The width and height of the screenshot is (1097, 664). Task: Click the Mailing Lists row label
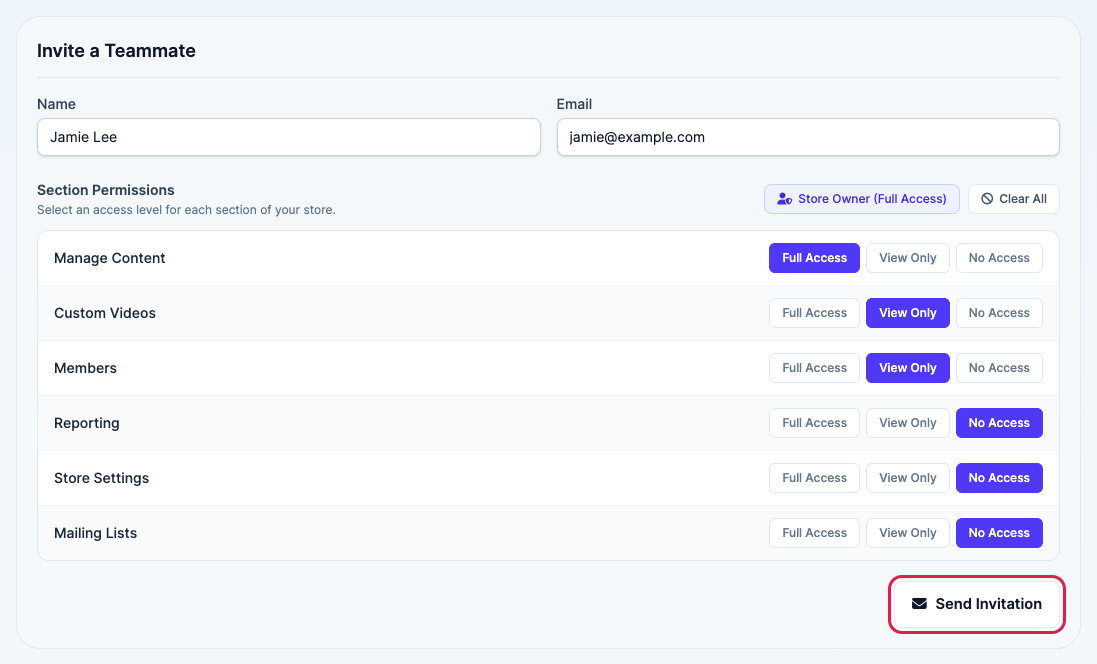point(95,533)
